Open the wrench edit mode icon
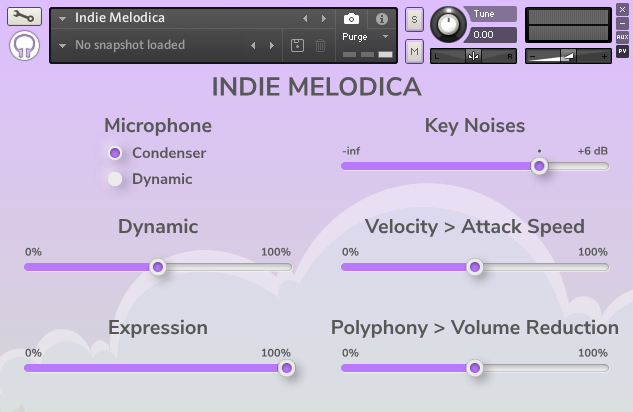The height and width of the screenshot is (412, 633). (24, 16)
